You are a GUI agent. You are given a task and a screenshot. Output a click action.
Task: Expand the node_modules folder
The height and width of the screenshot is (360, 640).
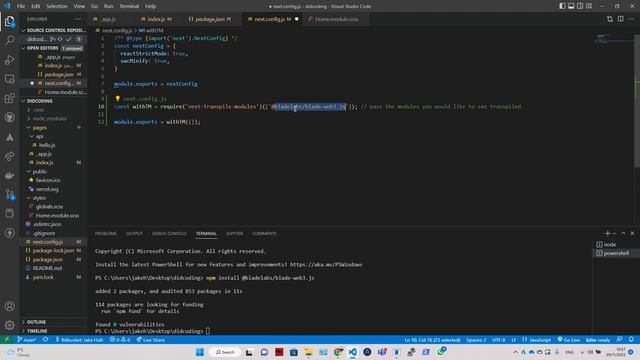pos(49,118)
